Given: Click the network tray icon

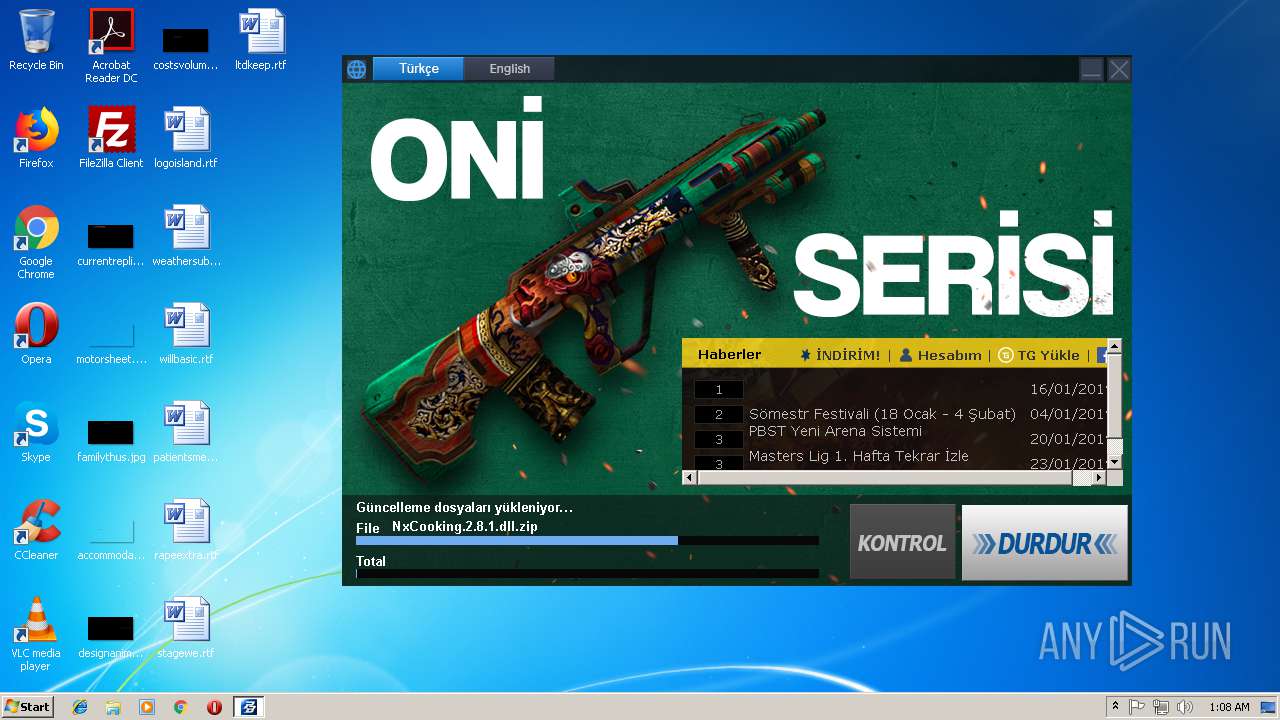Looking at the screenshot, I should 1161,707.
